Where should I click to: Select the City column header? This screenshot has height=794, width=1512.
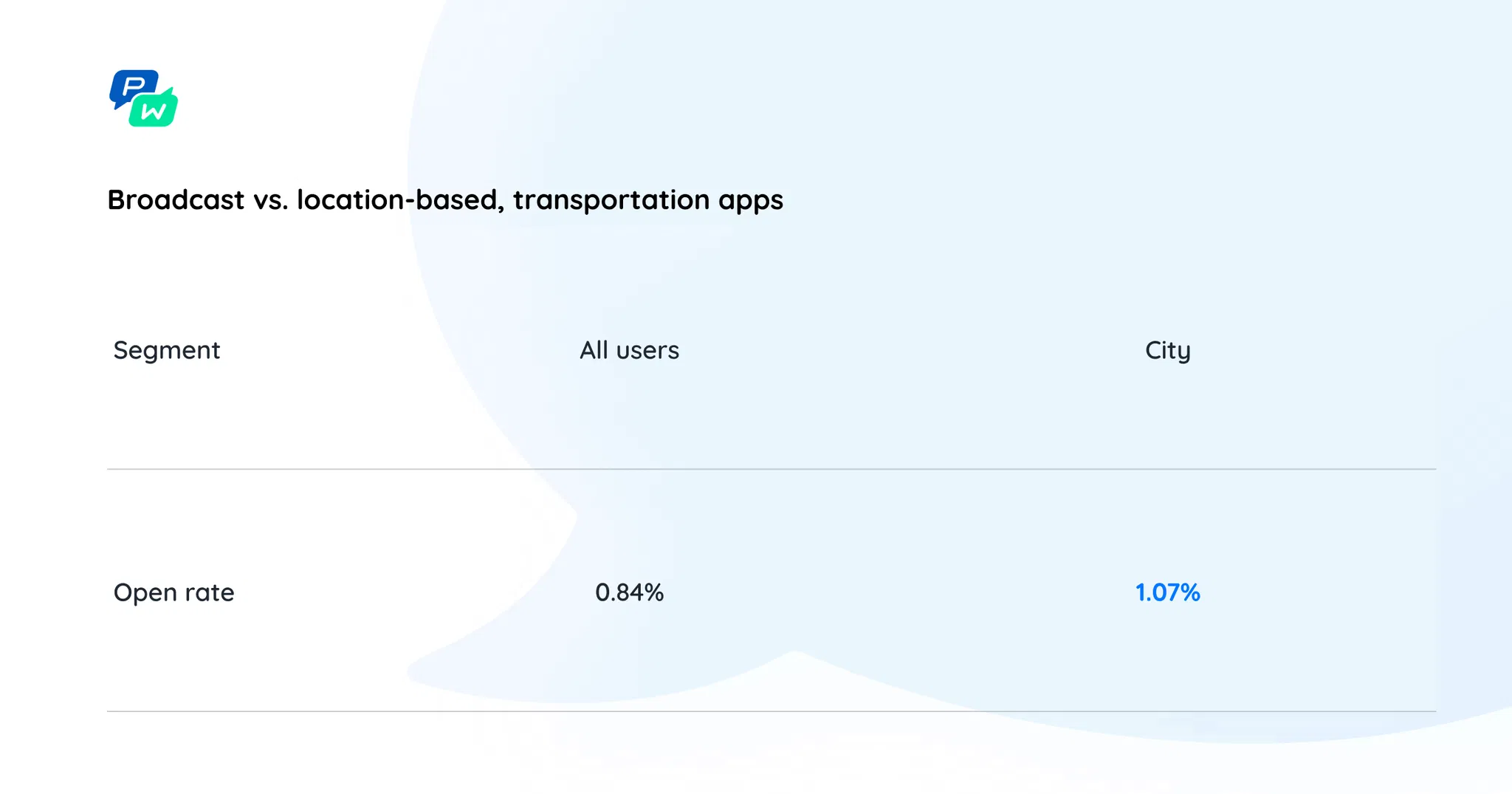(1167, 350)
